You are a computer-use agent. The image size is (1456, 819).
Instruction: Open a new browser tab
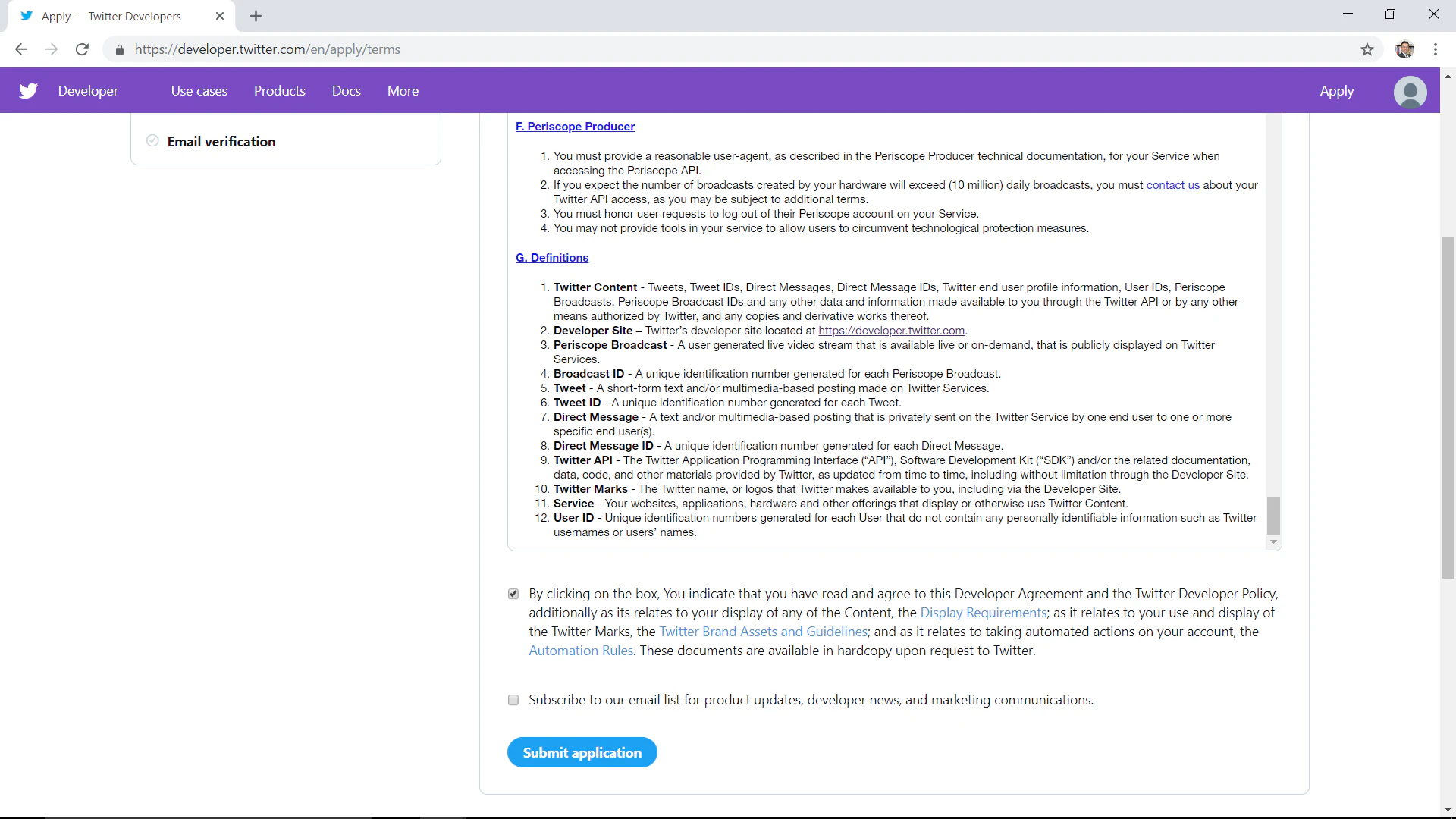(x=256, y=16)
